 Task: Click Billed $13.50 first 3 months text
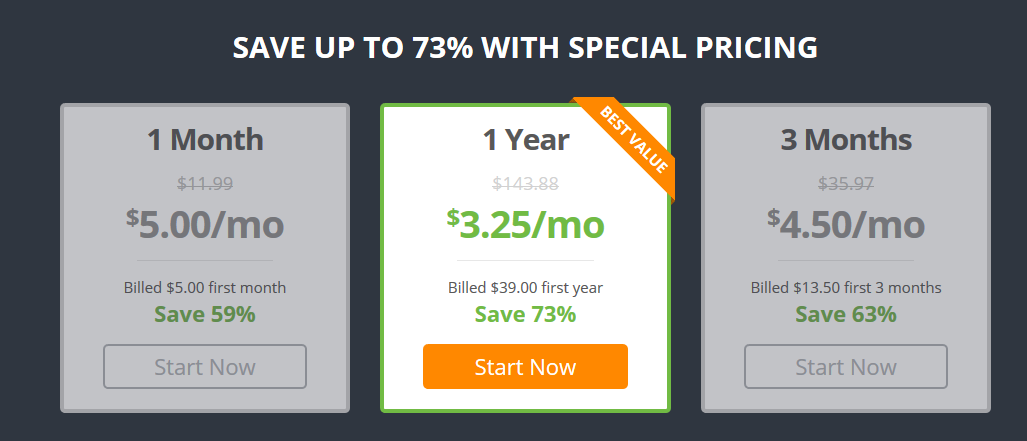coord(846,288)
